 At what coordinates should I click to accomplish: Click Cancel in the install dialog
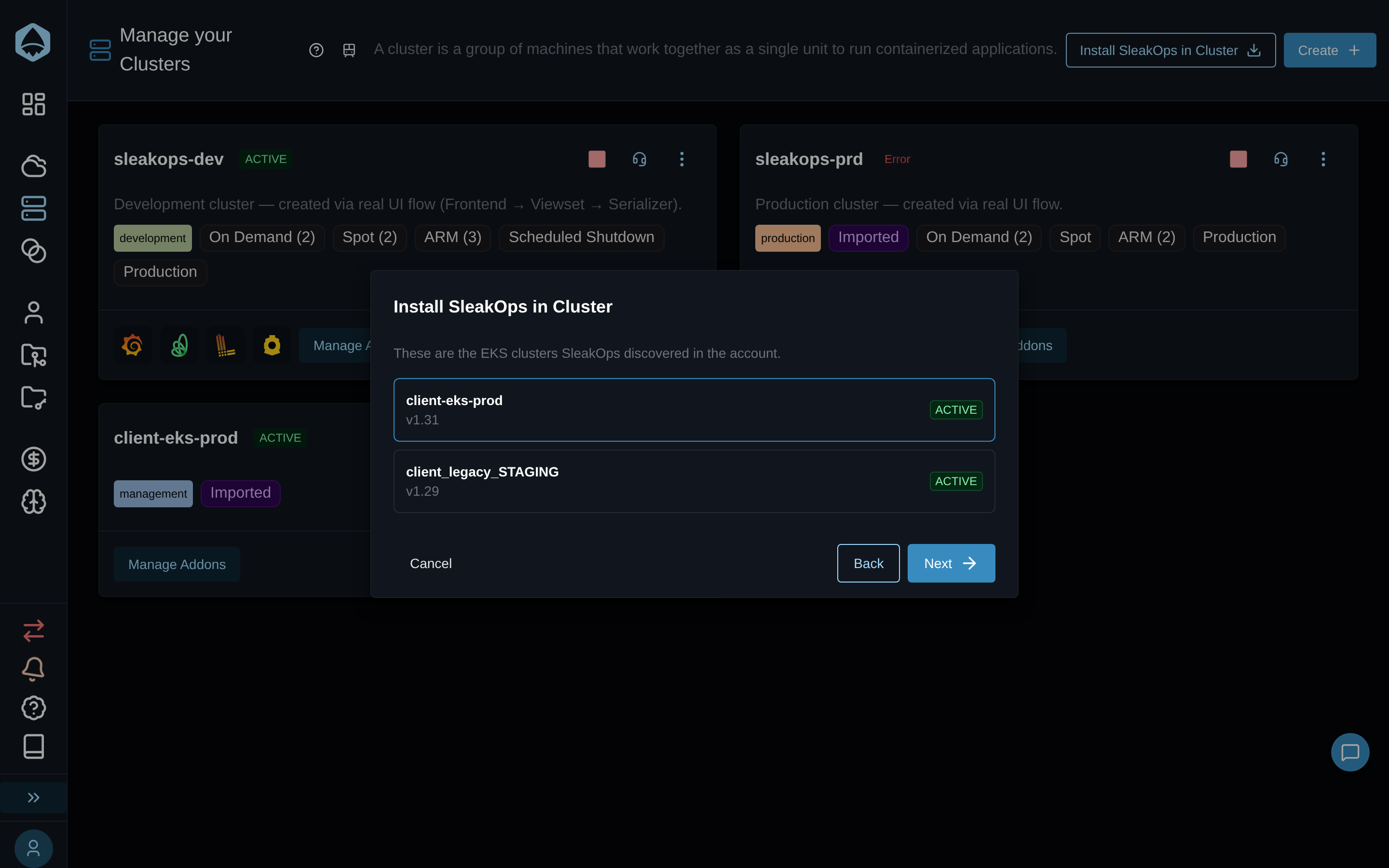pos(431,563)
